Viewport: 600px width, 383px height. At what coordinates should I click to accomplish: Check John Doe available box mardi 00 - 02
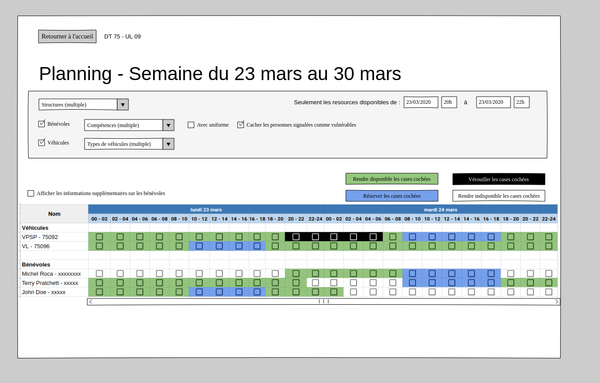(x=334, y=292)
